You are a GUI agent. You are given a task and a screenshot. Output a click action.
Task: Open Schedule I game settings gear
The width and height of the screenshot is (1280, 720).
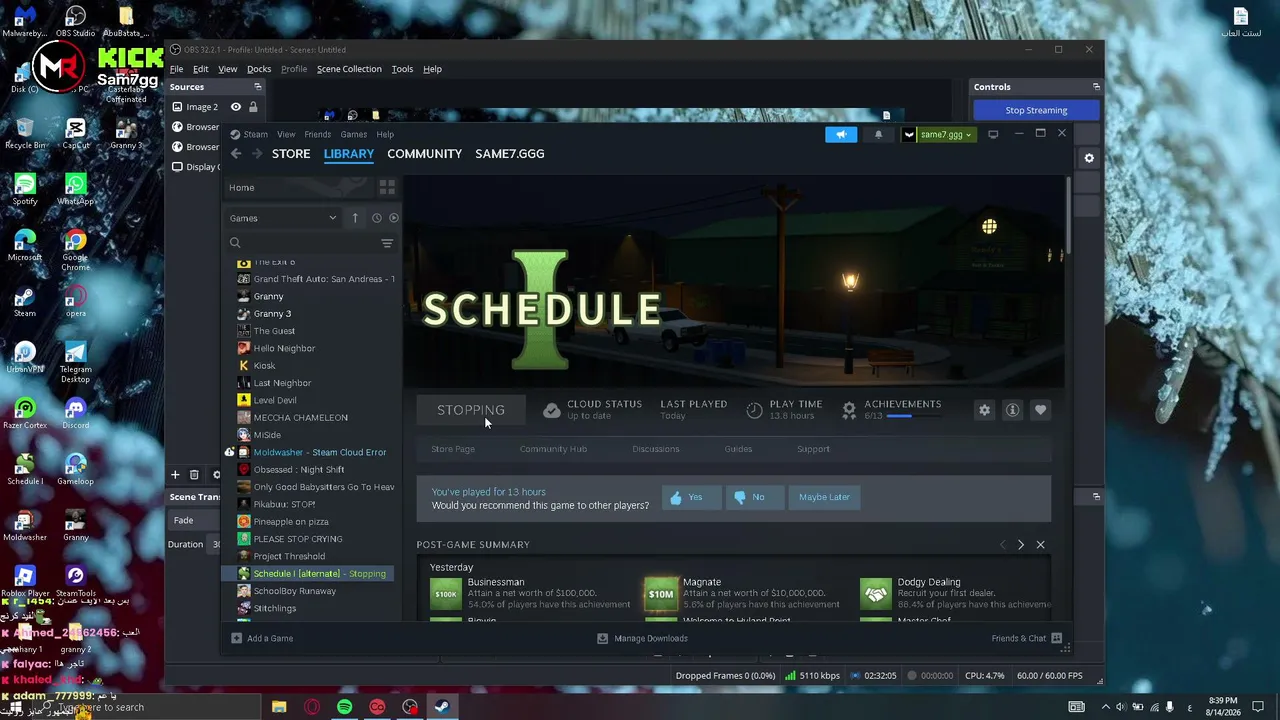pos(985,410)
